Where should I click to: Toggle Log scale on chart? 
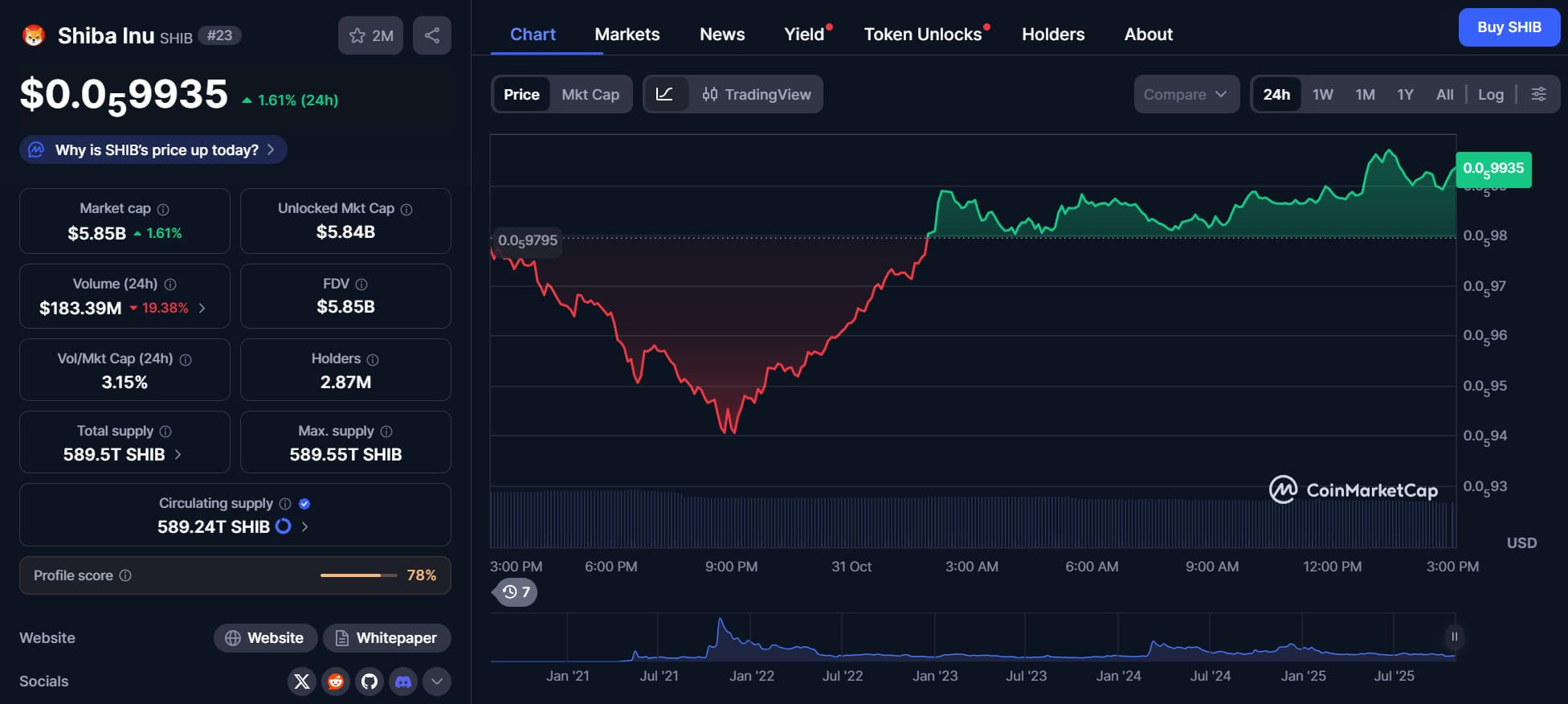tap(1490, 94)
